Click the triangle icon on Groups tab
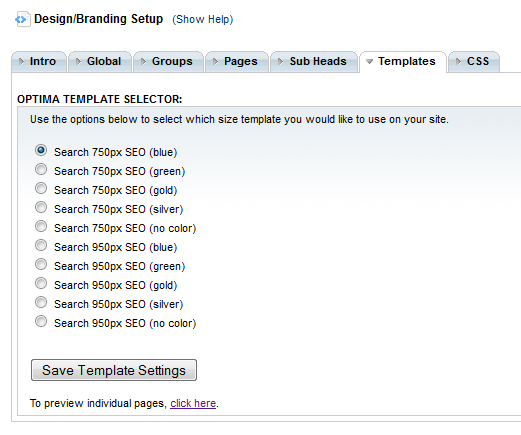 tap(143, 61)
